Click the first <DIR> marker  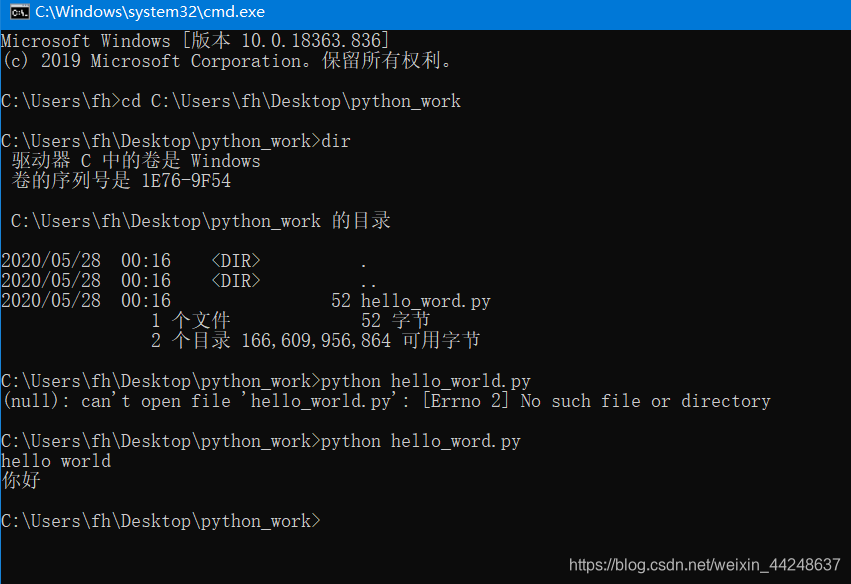(x=236, y=261)
